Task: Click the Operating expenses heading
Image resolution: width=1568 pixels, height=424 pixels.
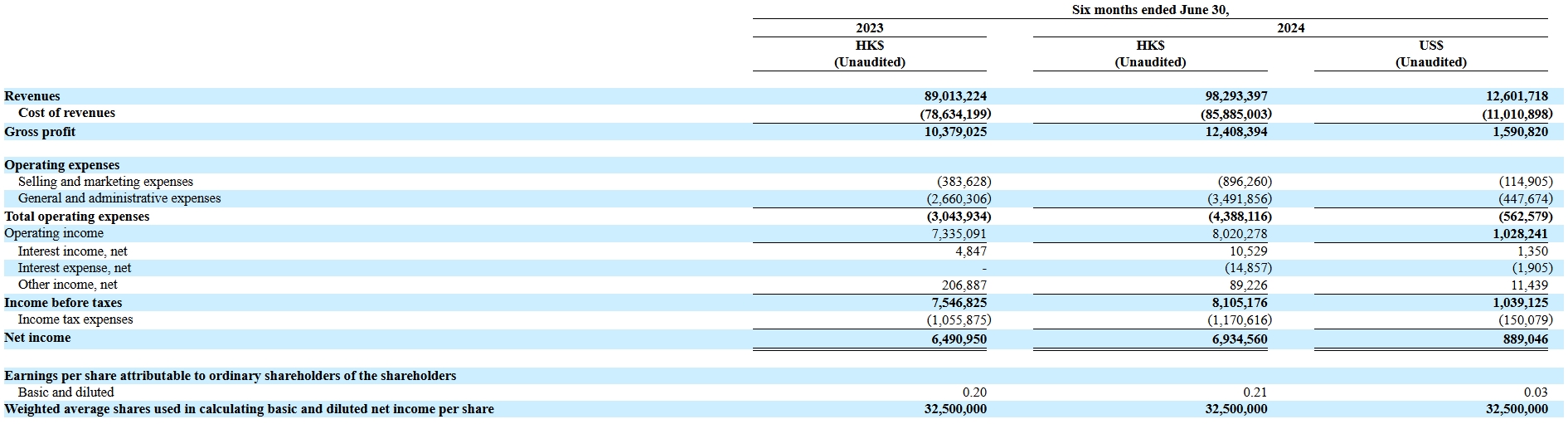Action: pos(62,165)
